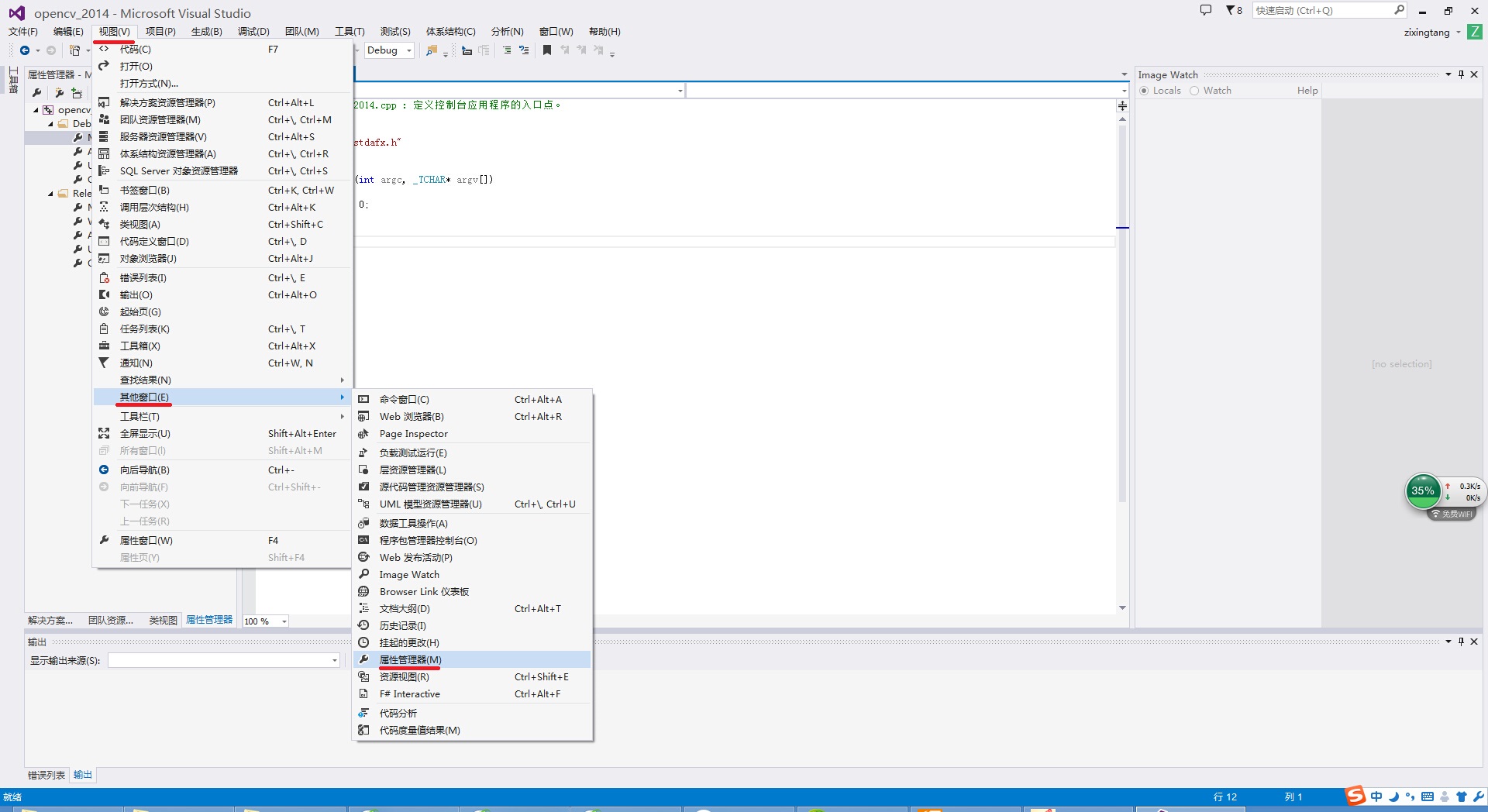Screen dimensions: 1488x812
Task: Click the Help link in Image Watch
Action: coord(1307,91)
